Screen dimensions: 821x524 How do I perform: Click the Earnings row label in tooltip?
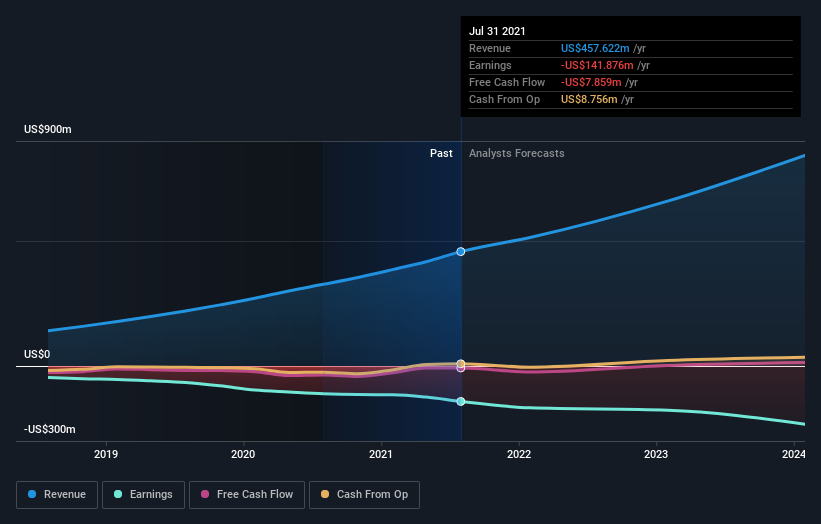point(490,65)
